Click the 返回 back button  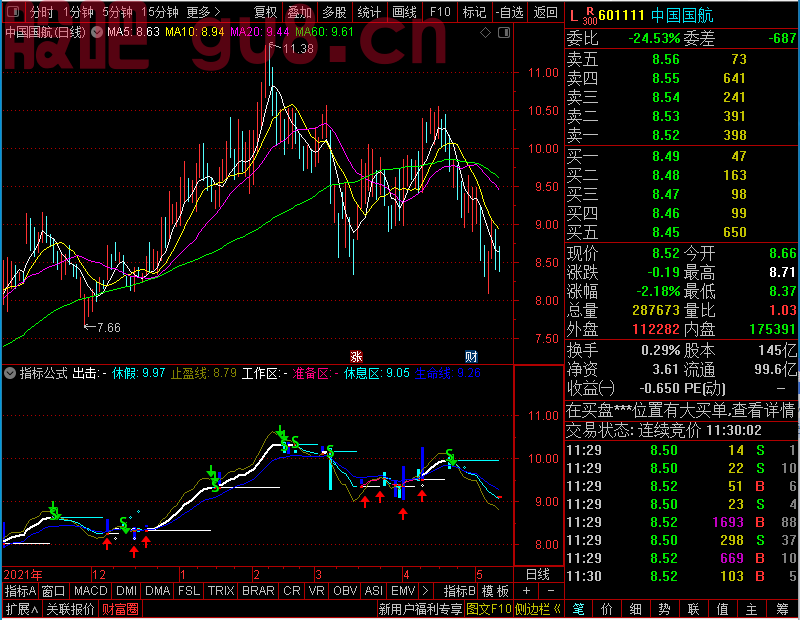pyautogui.click(x=545, y=12)
